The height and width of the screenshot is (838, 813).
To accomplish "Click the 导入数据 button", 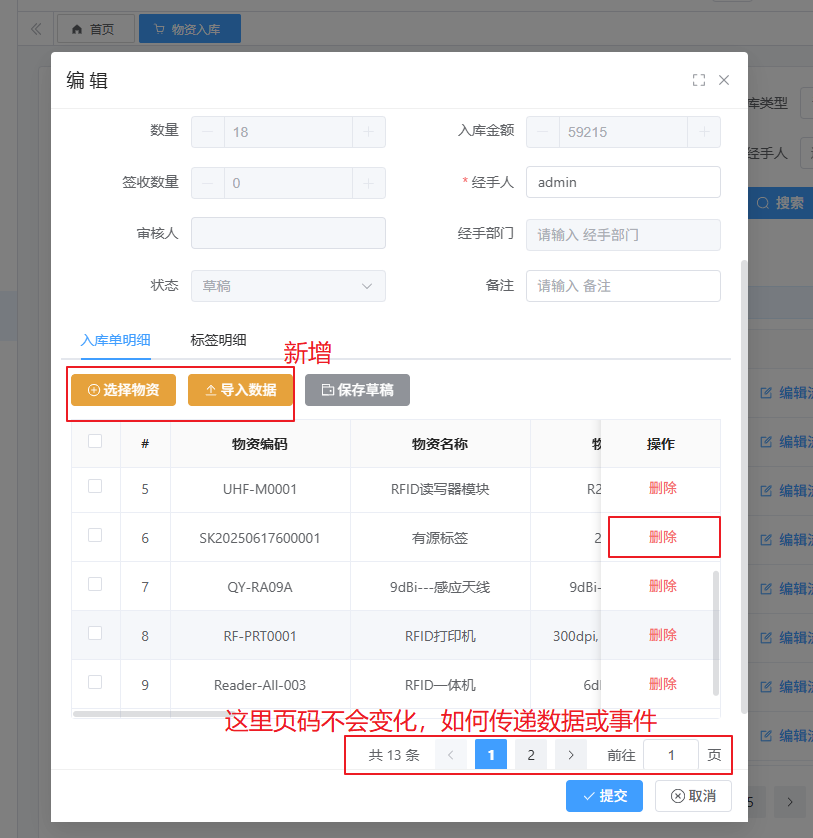I will [x=240, y=390].
